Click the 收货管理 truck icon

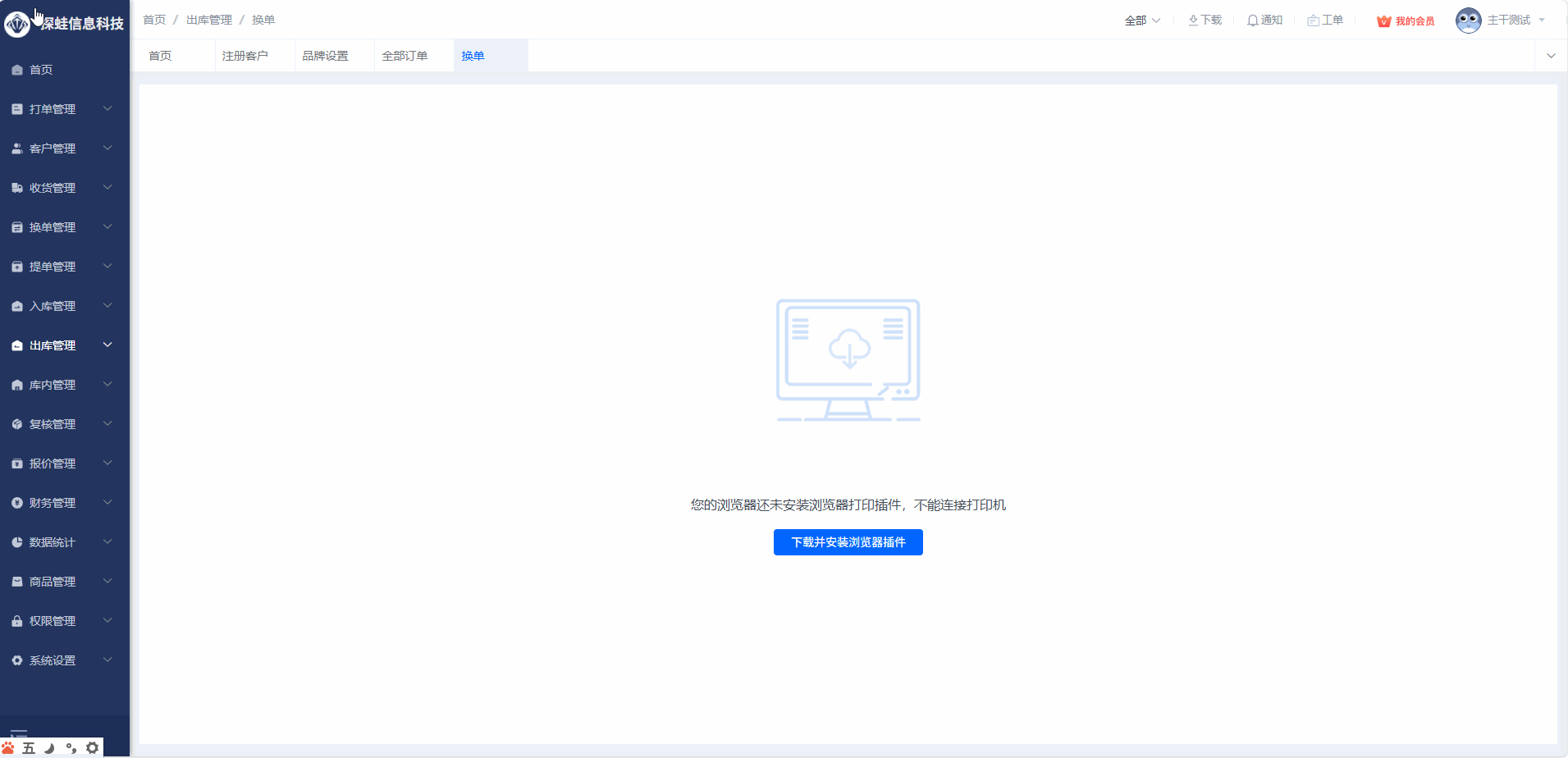point(17,188)
